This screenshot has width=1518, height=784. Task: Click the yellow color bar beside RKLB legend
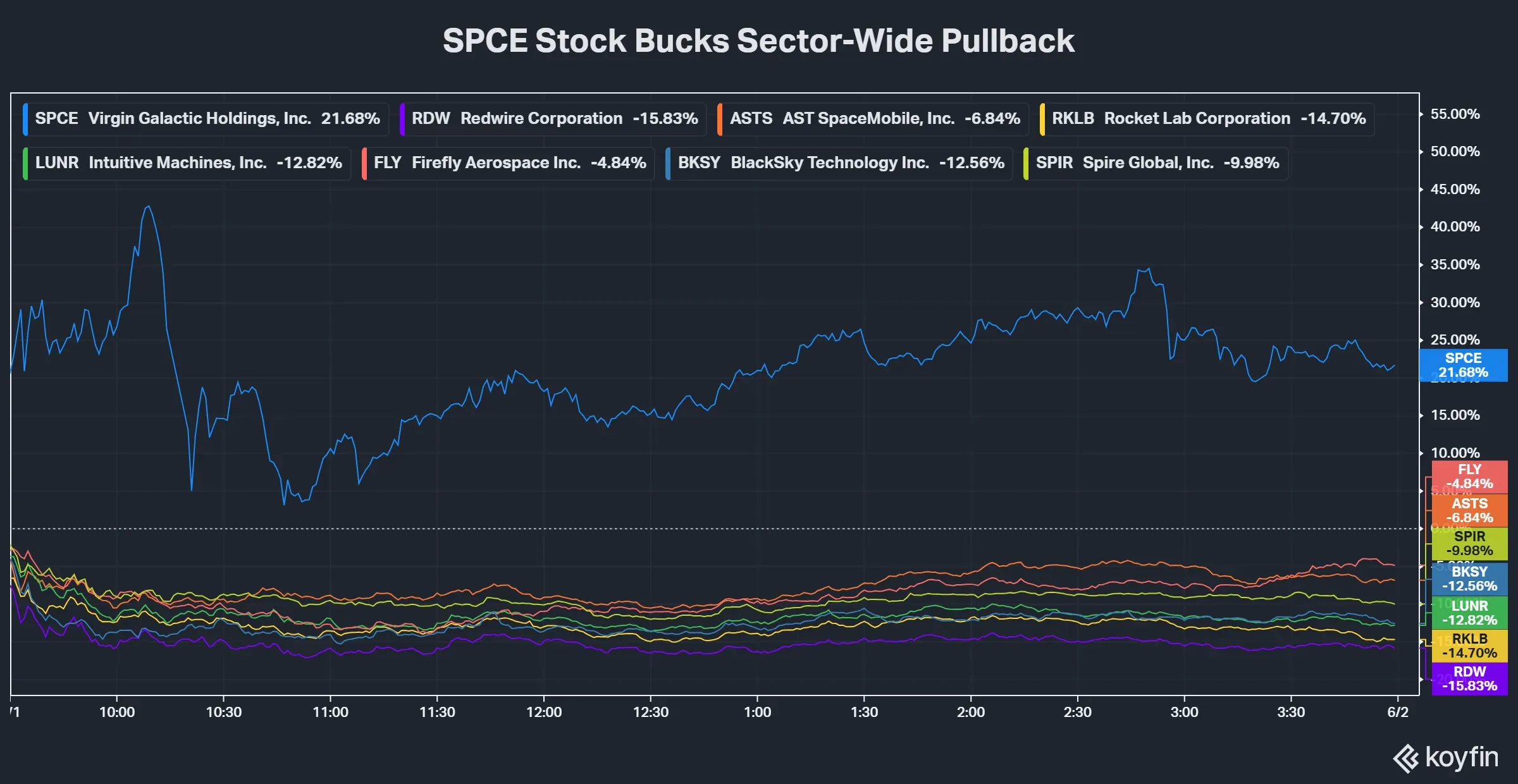click(x=1042, y=119)
